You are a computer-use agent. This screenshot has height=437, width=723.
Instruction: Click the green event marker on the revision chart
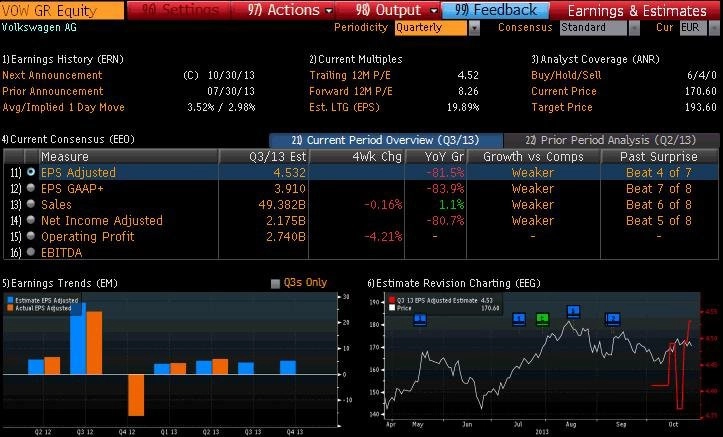542,319
